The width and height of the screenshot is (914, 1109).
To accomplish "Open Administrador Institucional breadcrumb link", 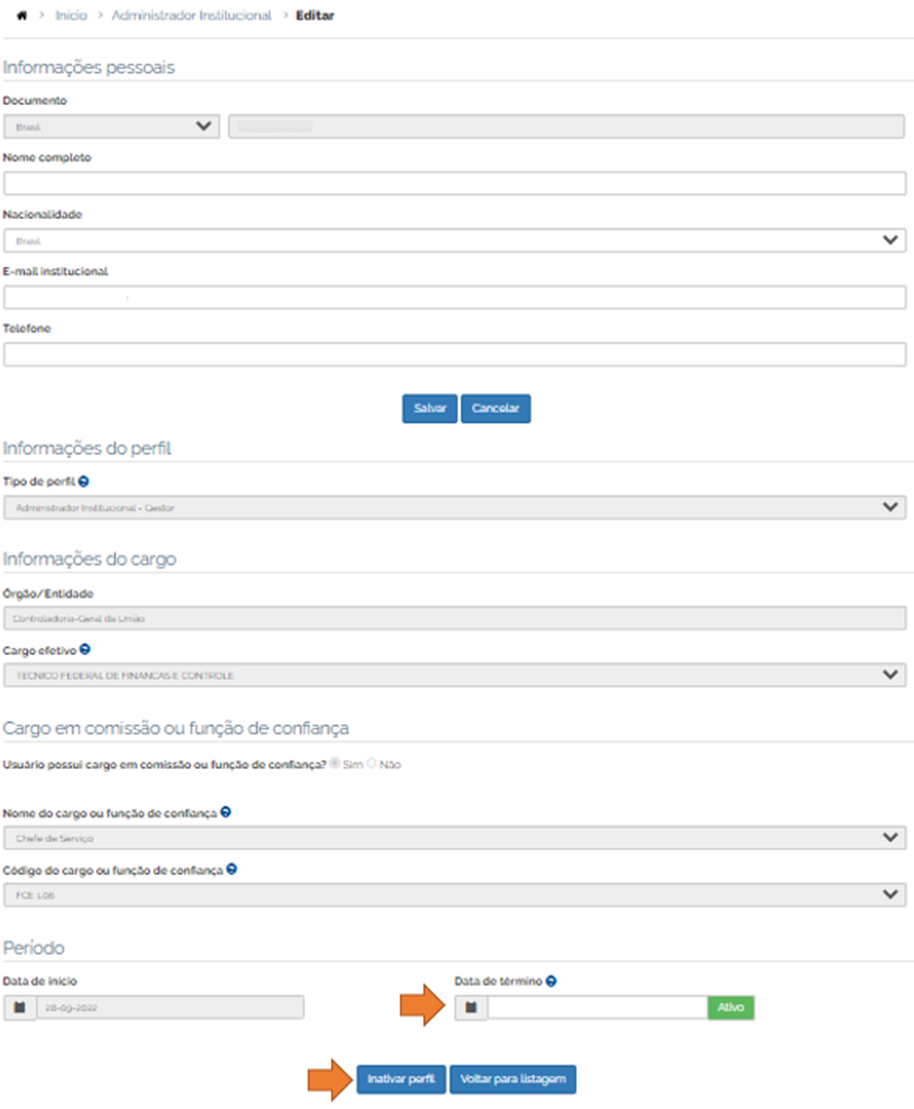I will pos(191,17).
